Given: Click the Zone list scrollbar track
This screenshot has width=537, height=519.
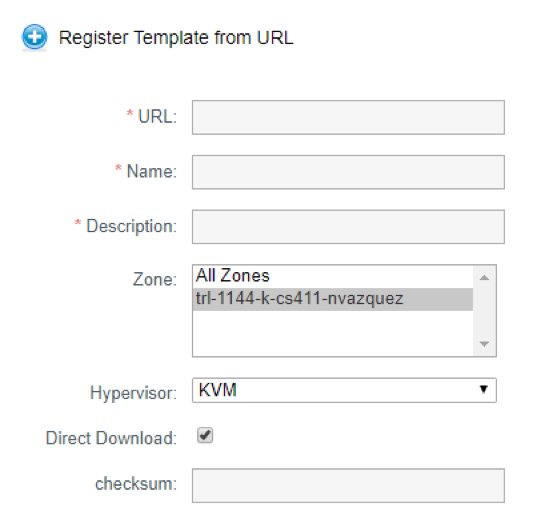Looking at the screenshot, I should click(484, 311).
